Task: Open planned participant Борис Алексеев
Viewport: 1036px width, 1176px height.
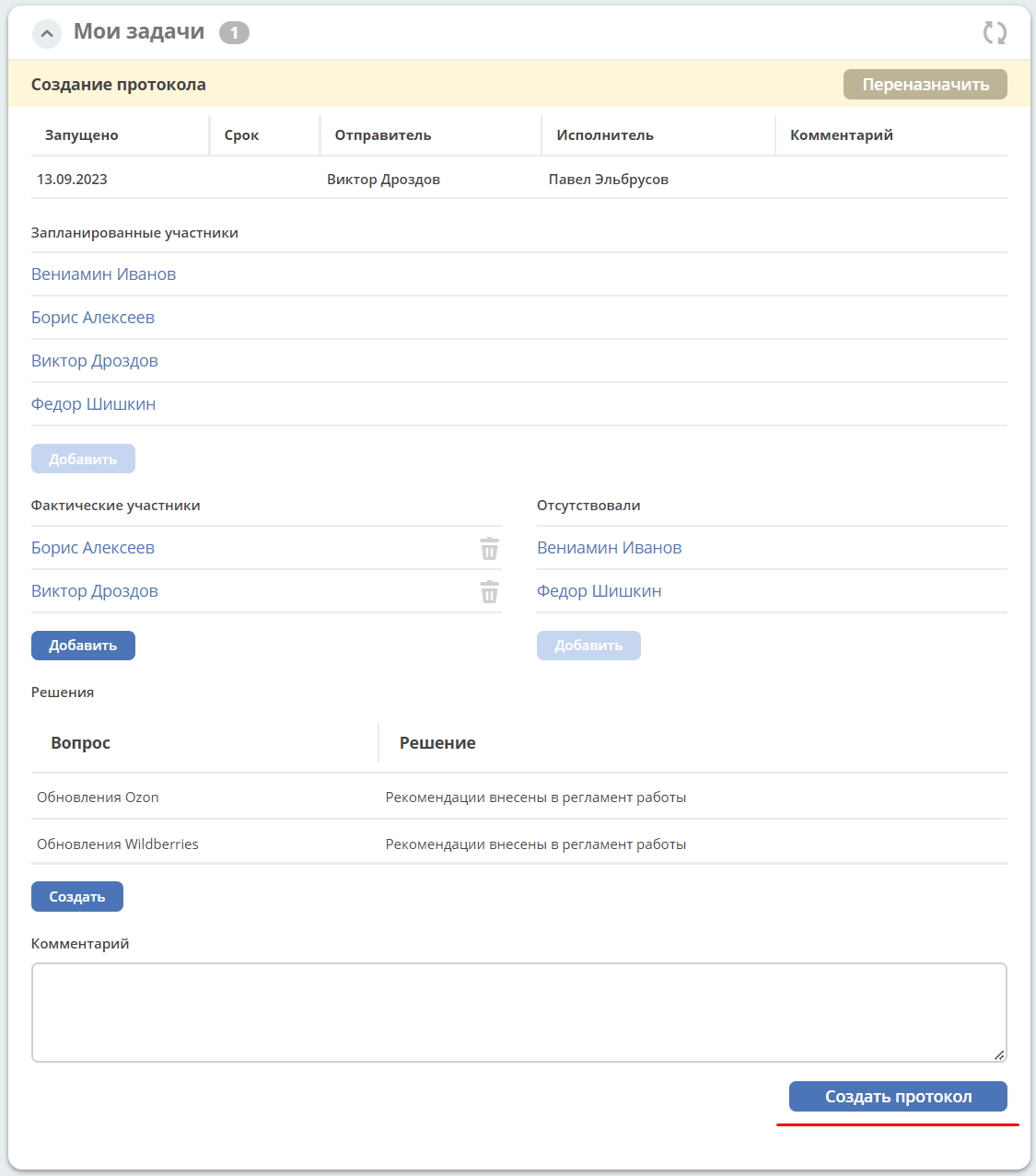Action: [x=93, y=318]
